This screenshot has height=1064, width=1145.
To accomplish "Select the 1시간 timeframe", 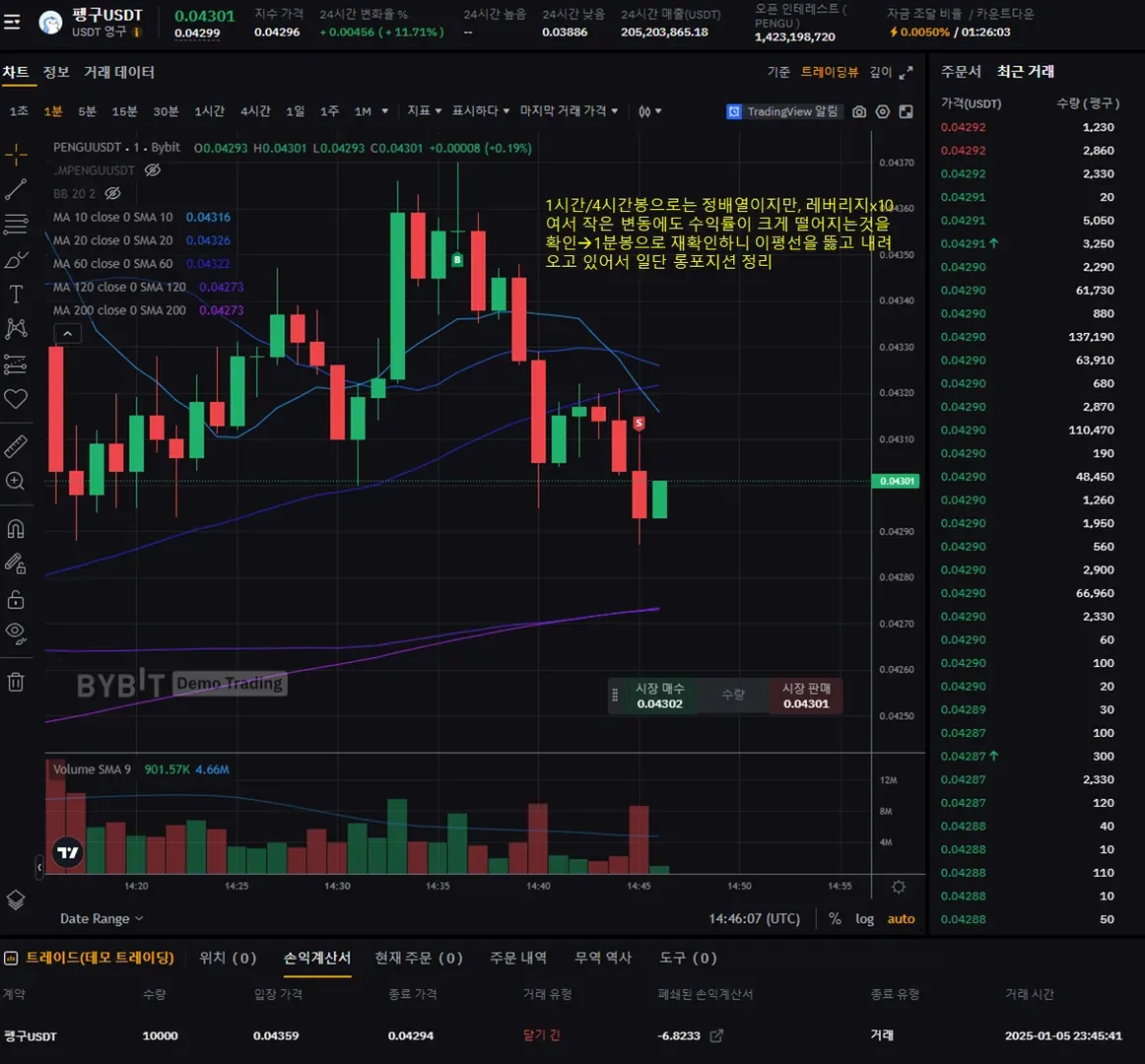I will [210, 111].
